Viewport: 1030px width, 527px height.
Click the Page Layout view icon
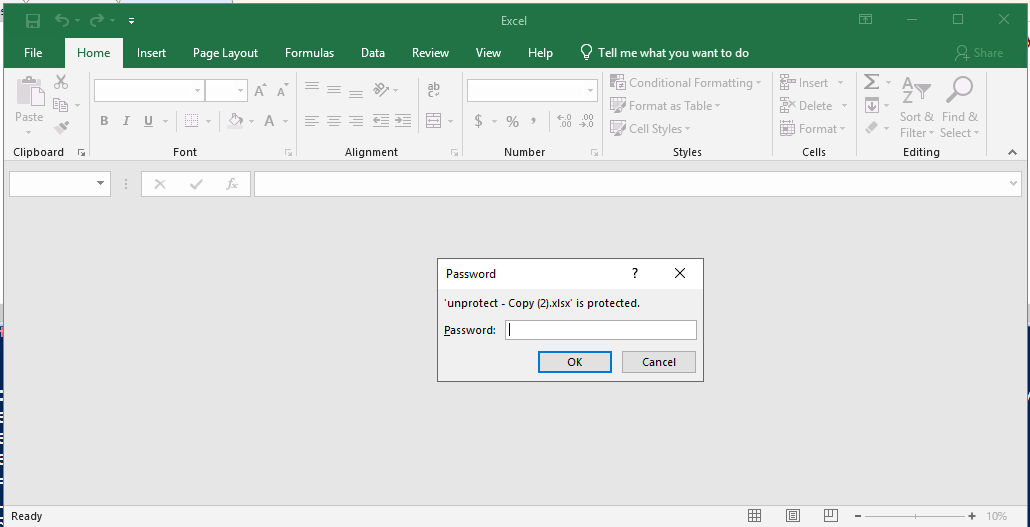pos(793,516)
